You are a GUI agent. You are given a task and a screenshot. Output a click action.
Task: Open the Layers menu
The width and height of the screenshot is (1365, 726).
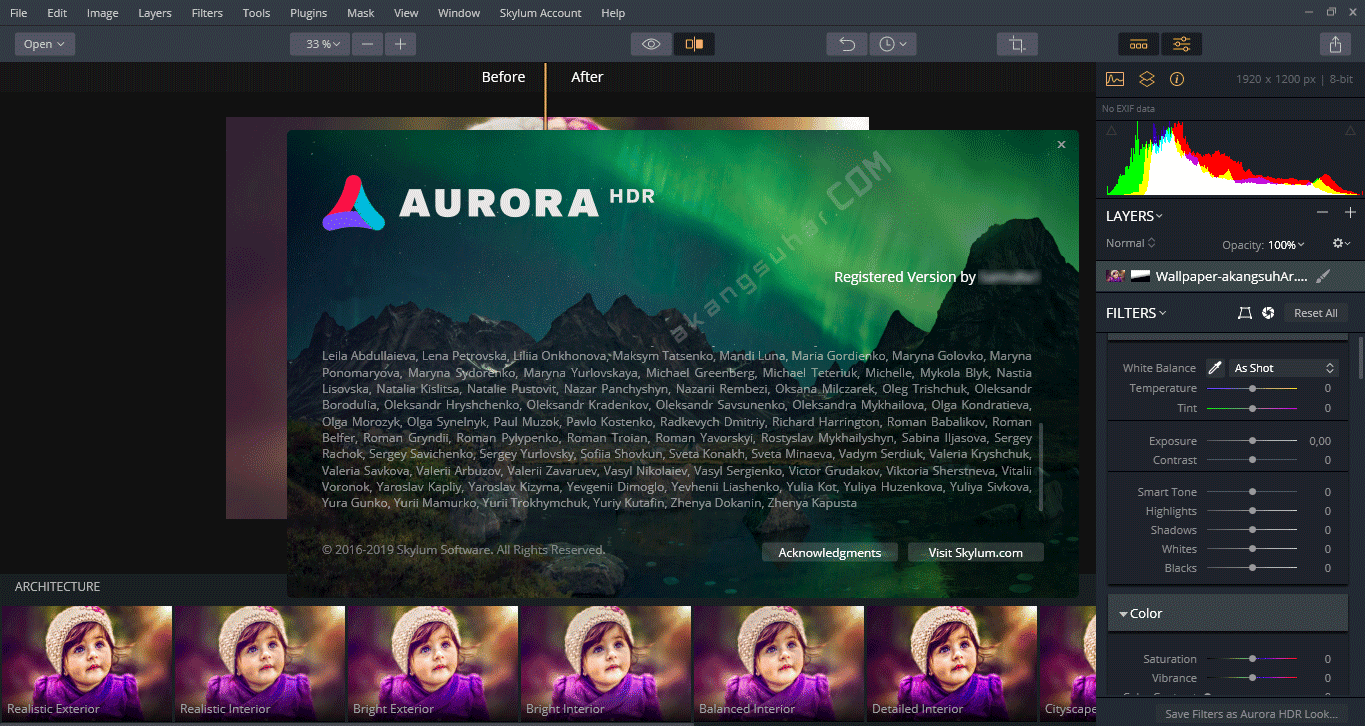point(154,13)
